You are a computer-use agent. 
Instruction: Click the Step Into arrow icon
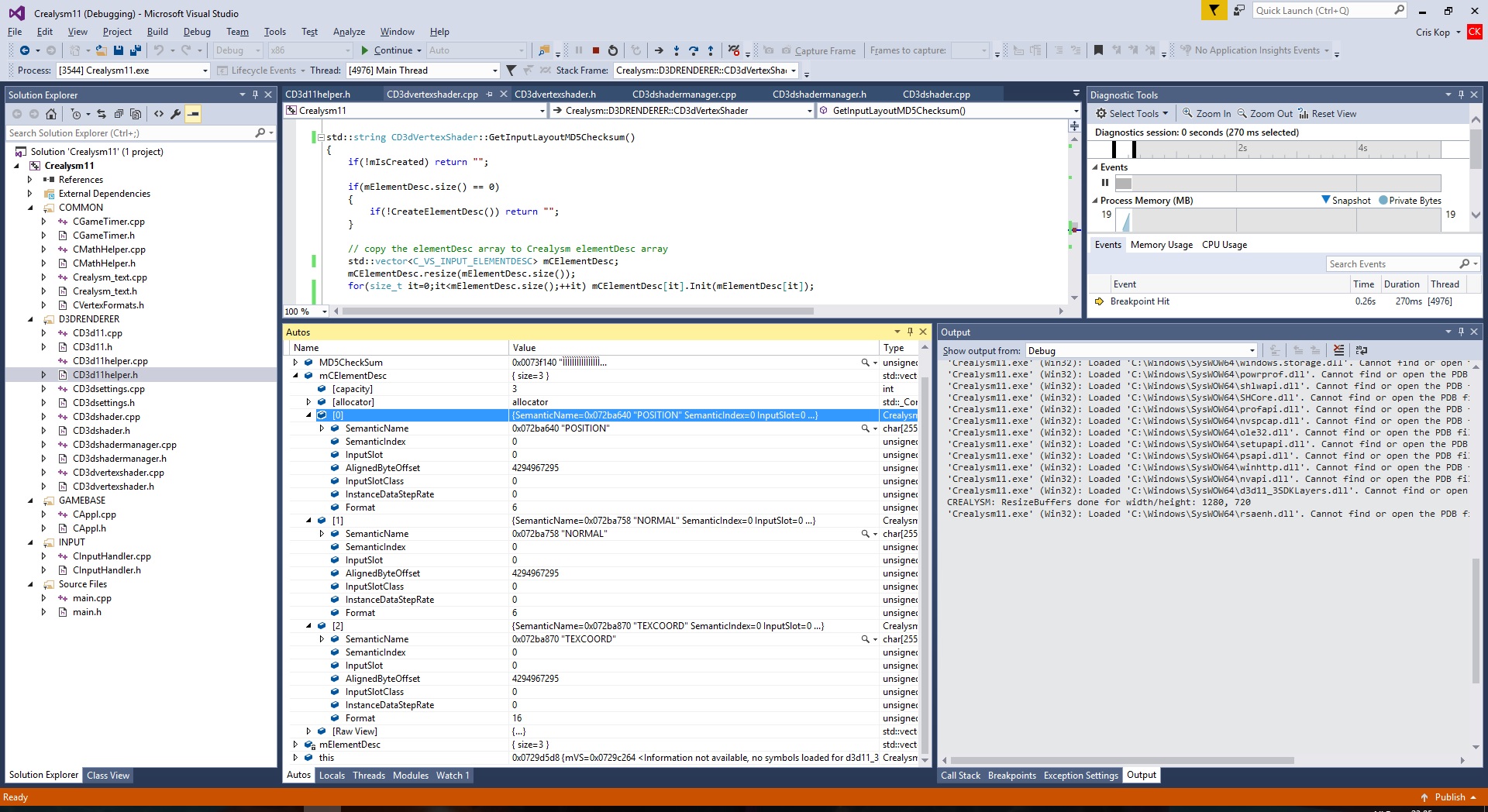click(677, 50)
